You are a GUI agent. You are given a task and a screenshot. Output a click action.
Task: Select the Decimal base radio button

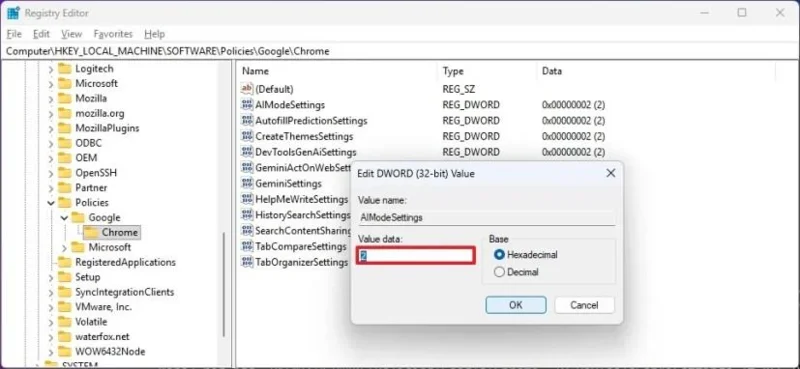[499, 272]
